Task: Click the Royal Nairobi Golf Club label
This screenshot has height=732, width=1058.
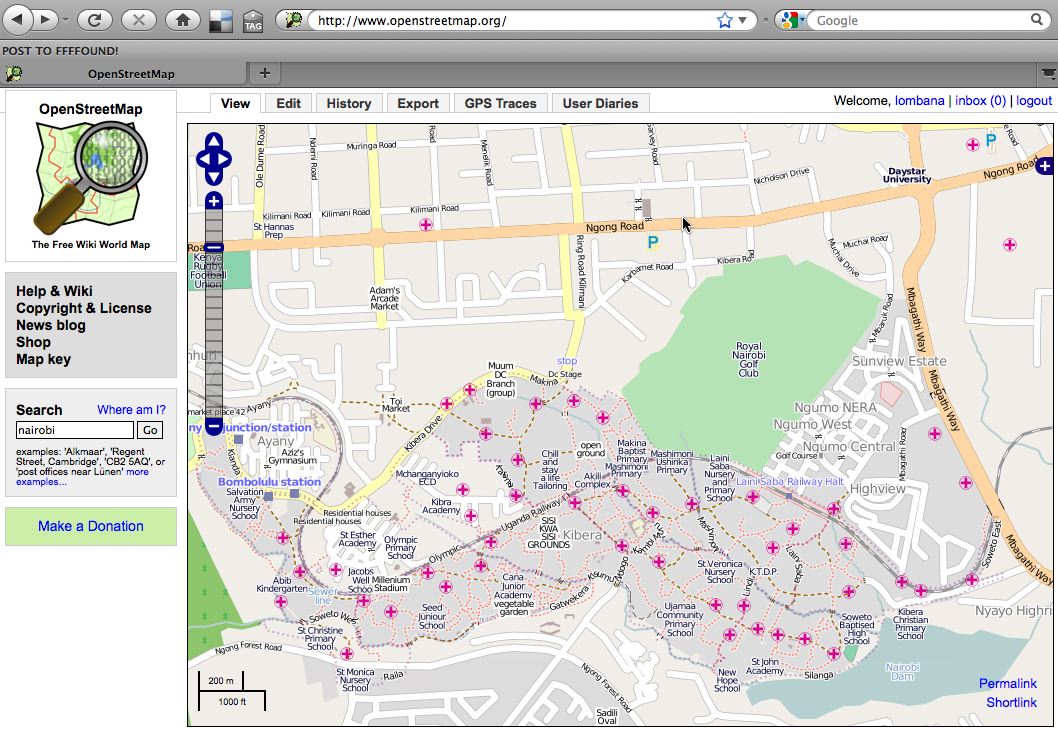Action: pos(748,360)
